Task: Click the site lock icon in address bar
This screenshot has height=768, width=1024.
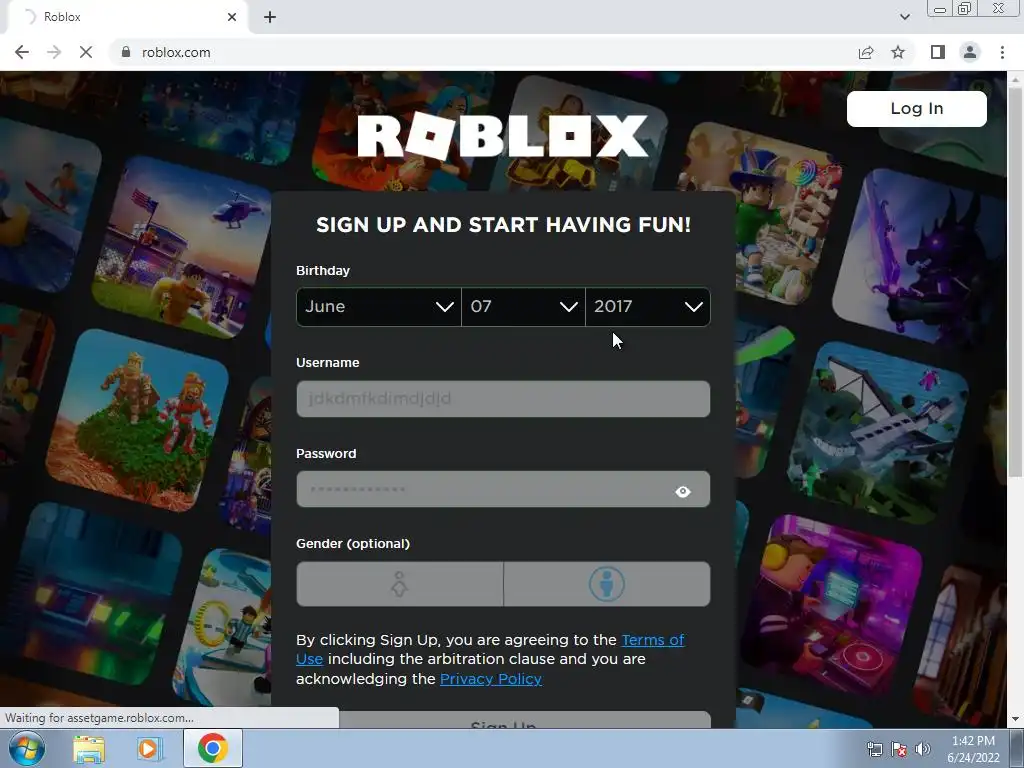Action: [x=126, y=52]
